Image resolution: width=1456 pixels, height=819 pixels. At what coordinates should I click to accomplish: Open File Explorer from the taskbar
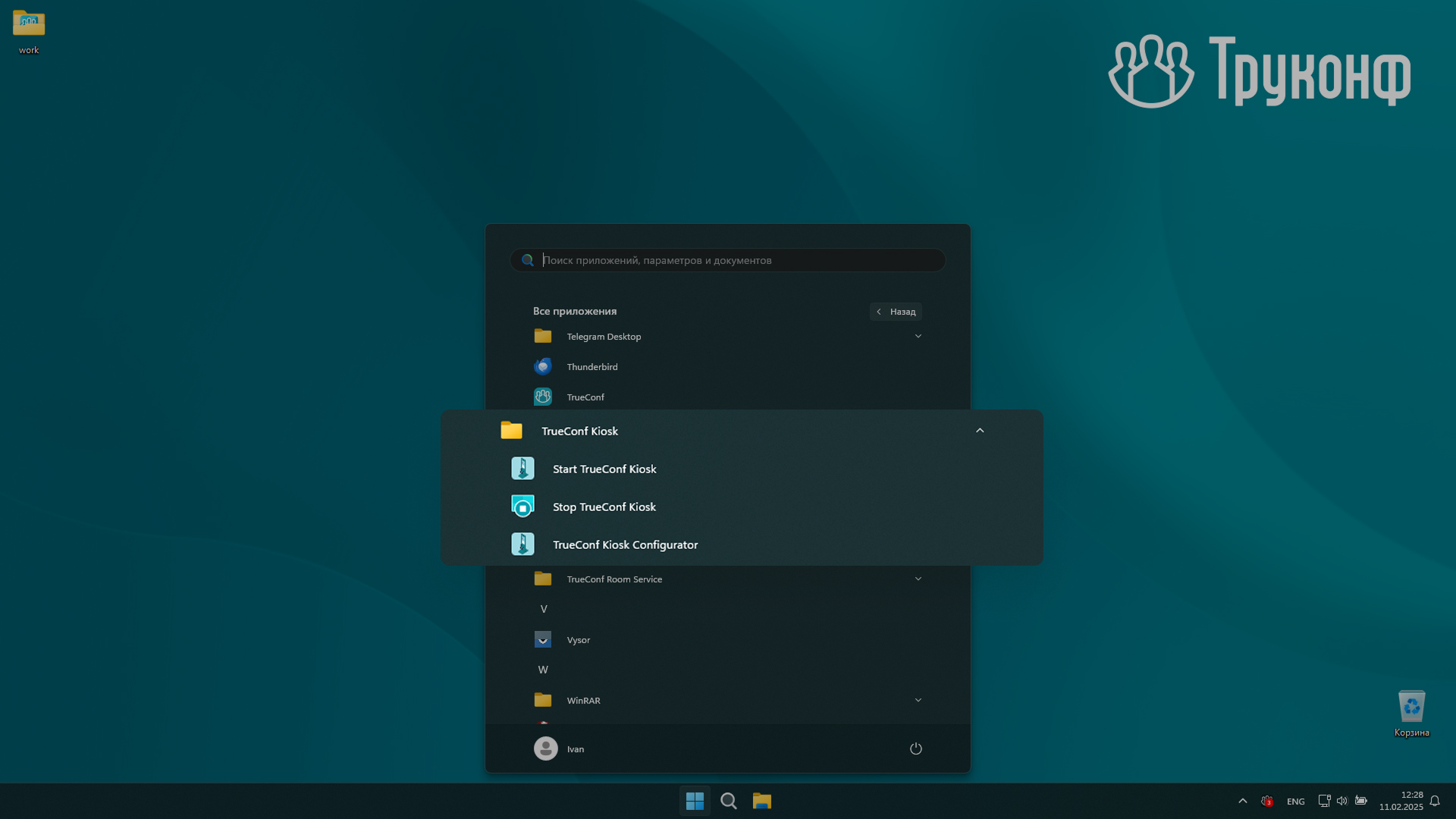click(x=762, y=801)
